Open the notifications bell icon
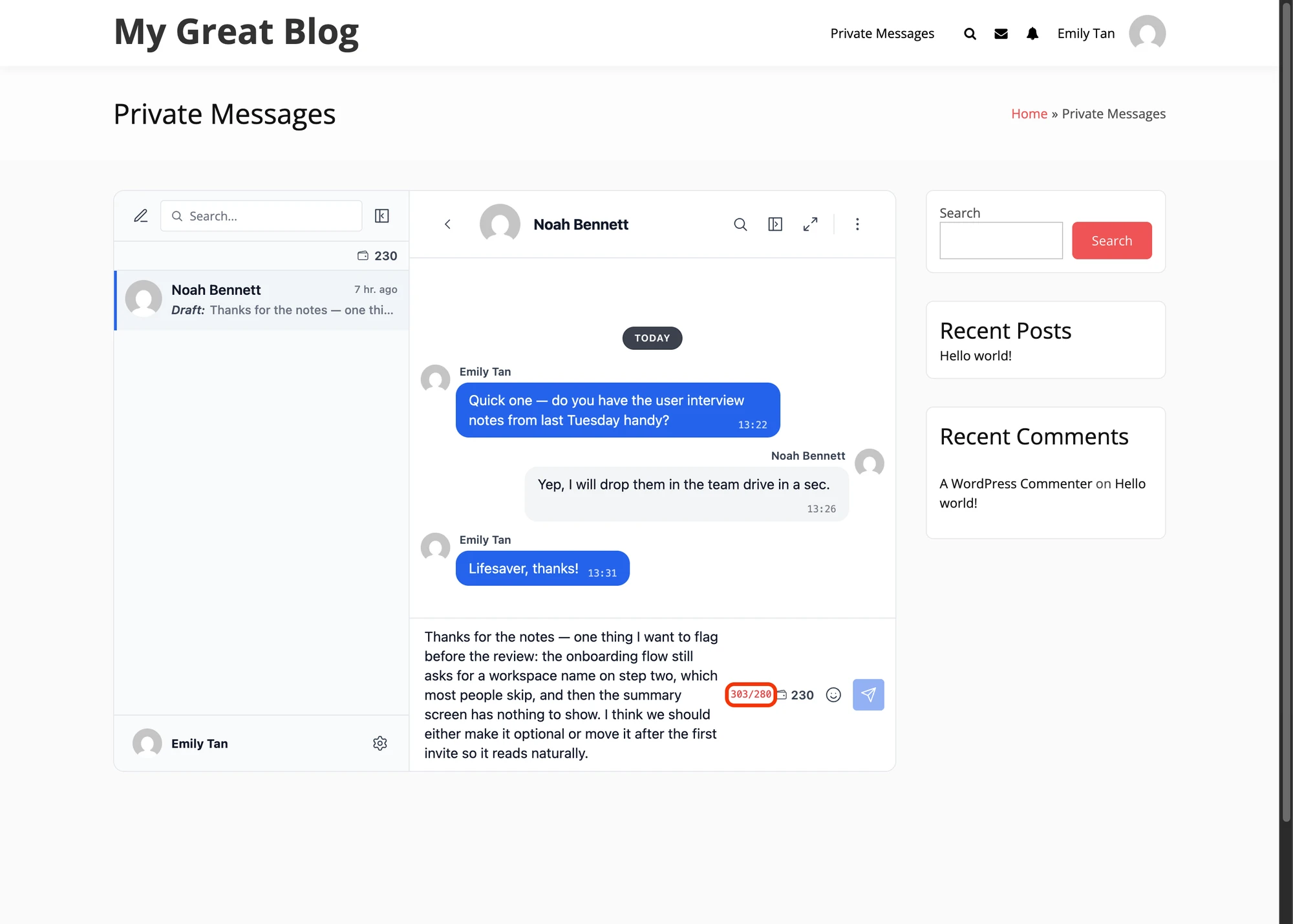 tap(1032, 34)
